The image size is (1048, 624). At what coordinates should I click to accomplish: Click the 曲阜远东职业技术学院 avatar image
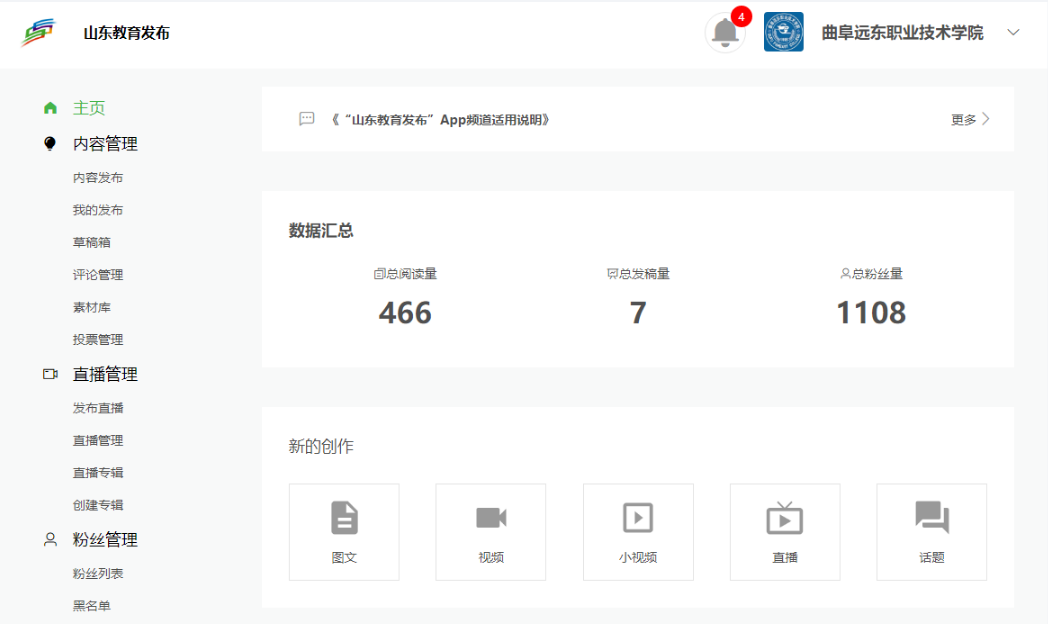(x=783, y=32)
